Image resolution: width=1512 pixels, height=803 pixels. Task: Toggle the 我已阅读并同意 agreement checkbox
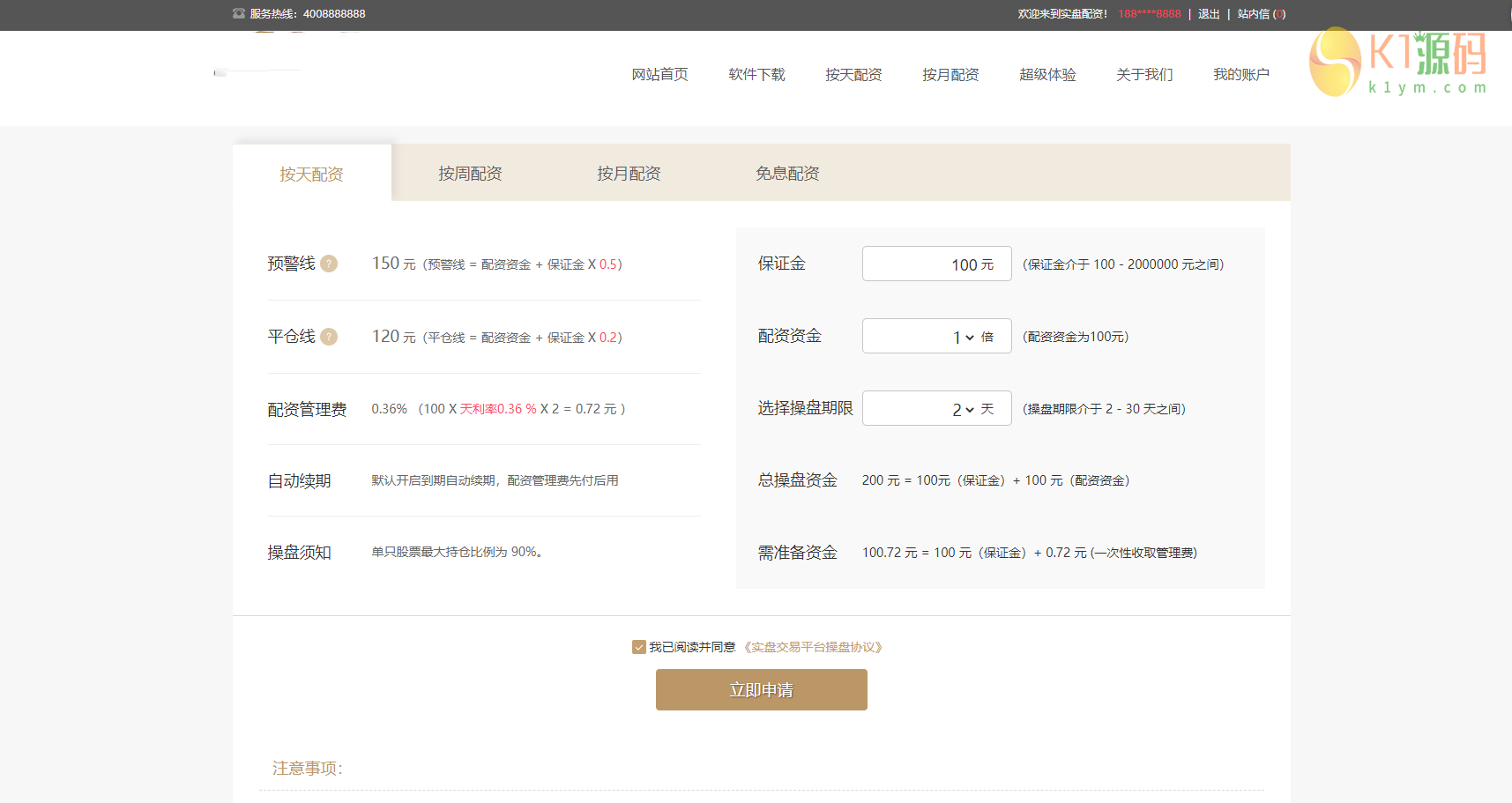point(639,647)
